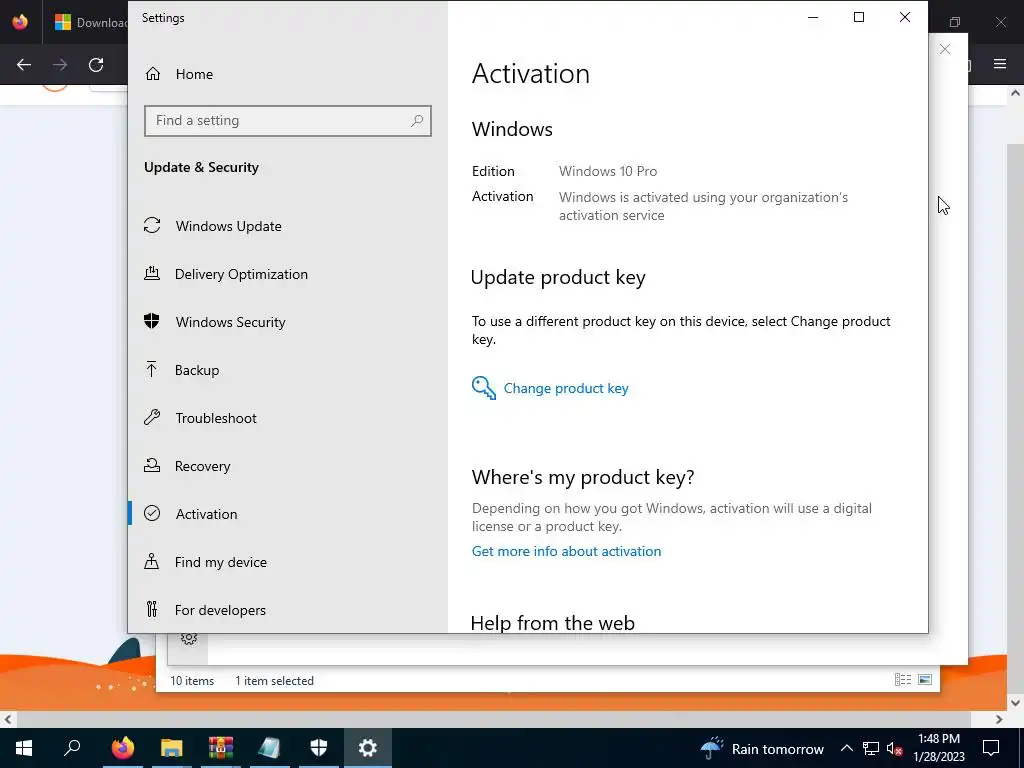
Task: Open Get more info about activation
Action: tap(566, 551)
